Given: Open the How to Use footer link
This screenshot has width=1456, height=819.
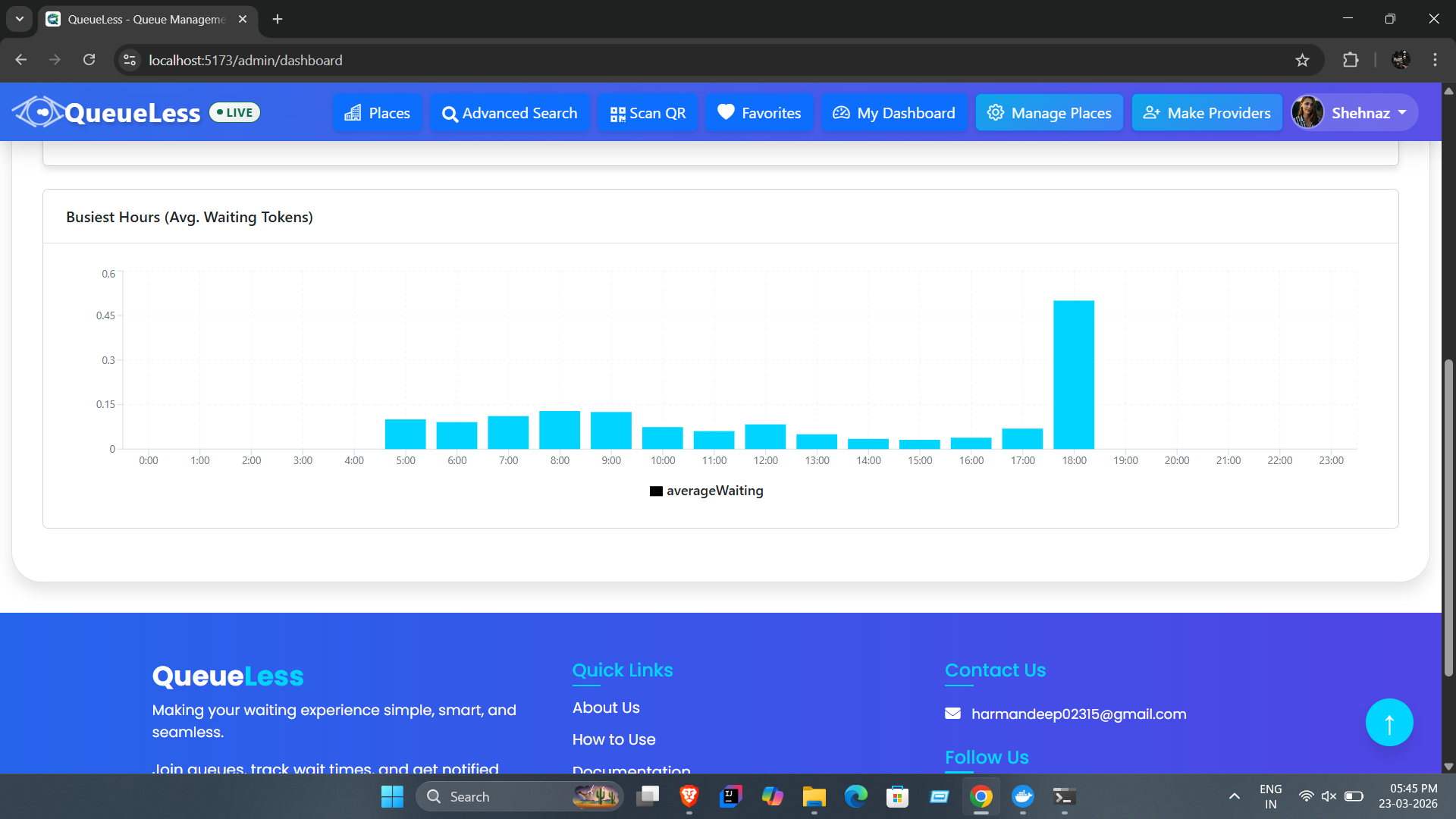Looking at the screenshot, I should (x=613, y=739).
